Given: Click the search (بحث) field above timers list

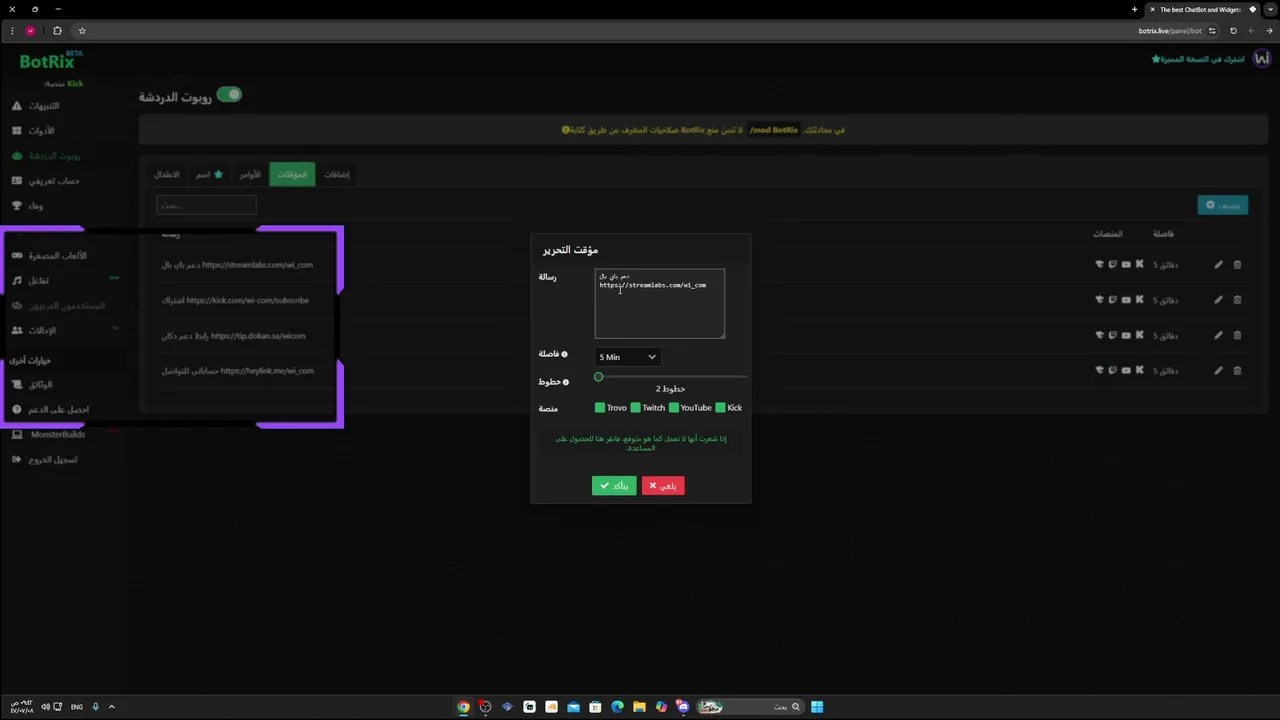Looking at the screenshot, I should 206,205.
